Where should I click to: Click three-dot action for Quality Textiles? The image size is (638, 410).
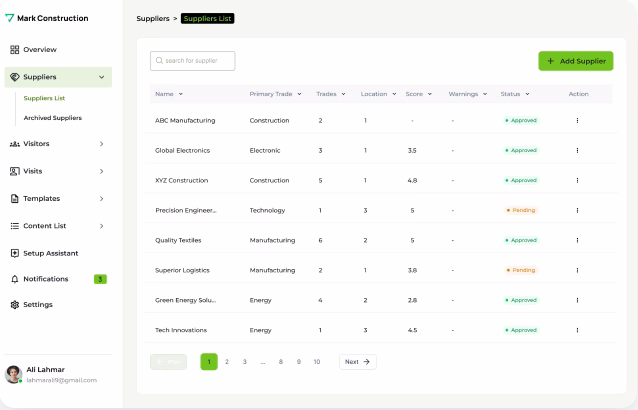pyautogui.click(x=577, y=240)
